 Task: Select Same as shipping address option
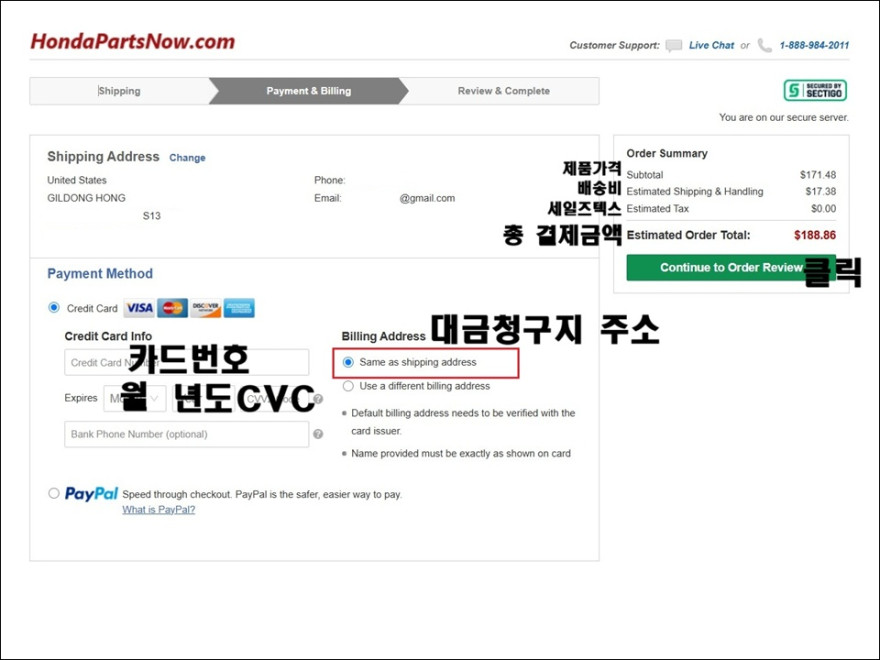(348, 363)
